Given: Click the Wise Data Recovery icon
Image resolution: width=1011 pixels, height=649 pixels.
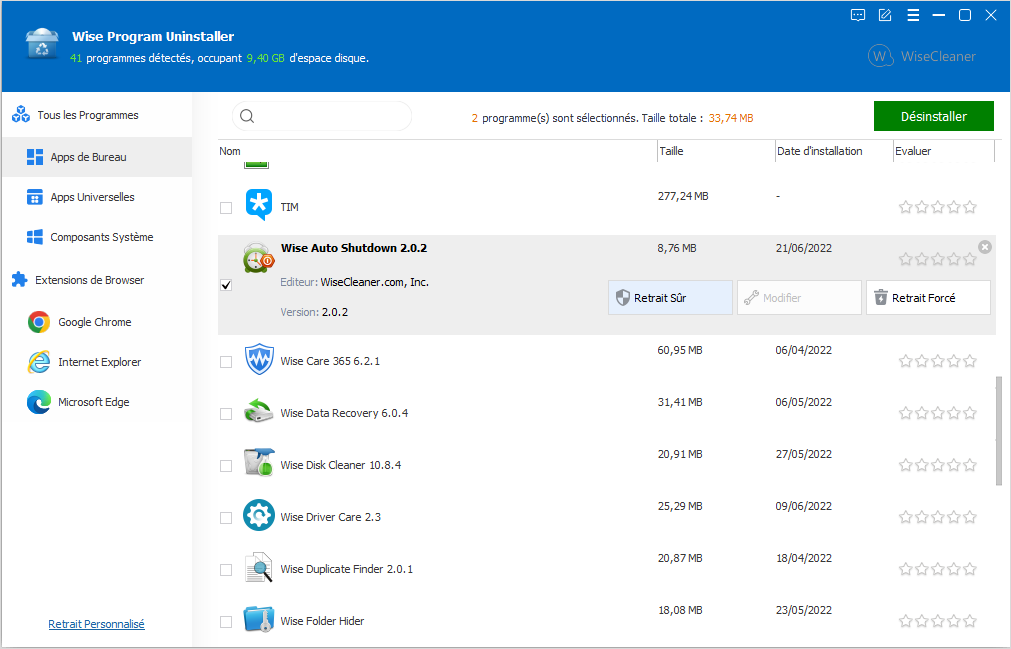Looking at the screenshot, I should pos(259,411).
